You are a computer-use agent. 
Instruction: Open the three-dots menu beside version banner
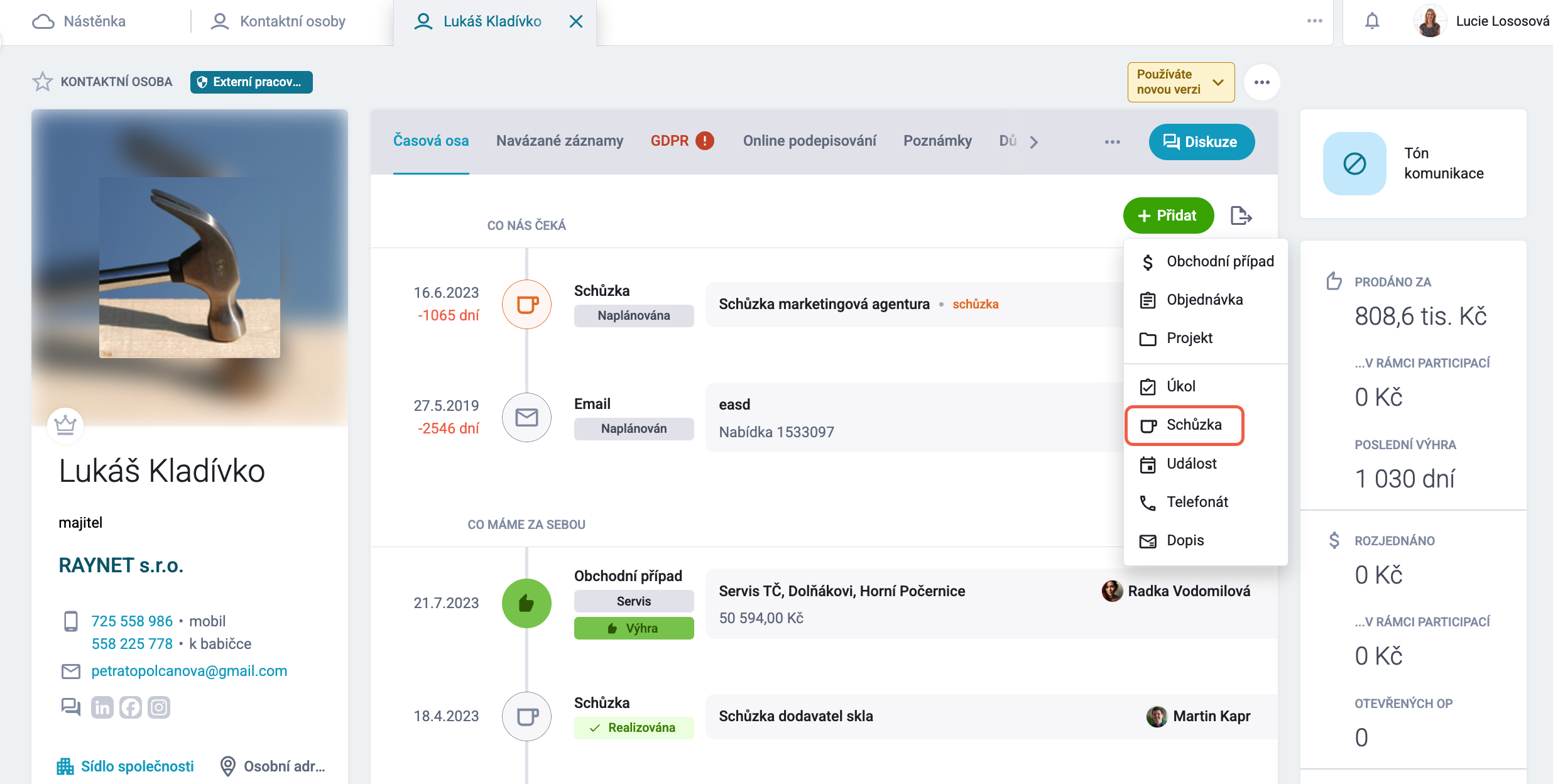click(x=1261, y=82)
